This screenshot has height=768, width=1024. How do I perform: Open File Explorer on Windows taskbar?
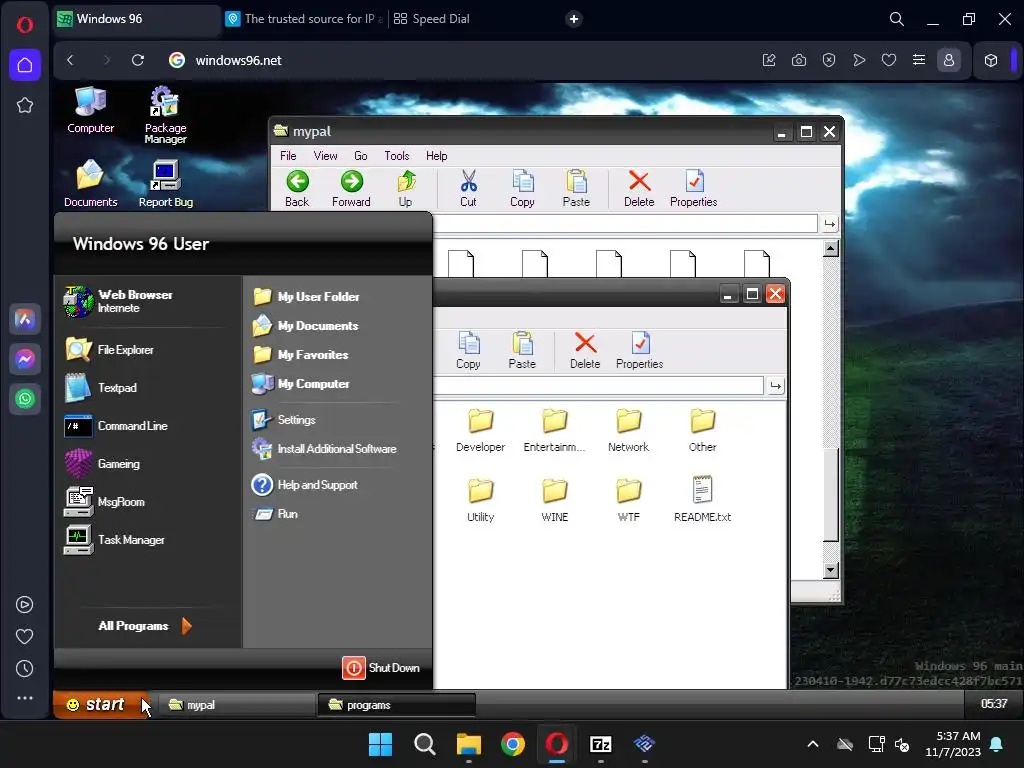click(469, 744)
